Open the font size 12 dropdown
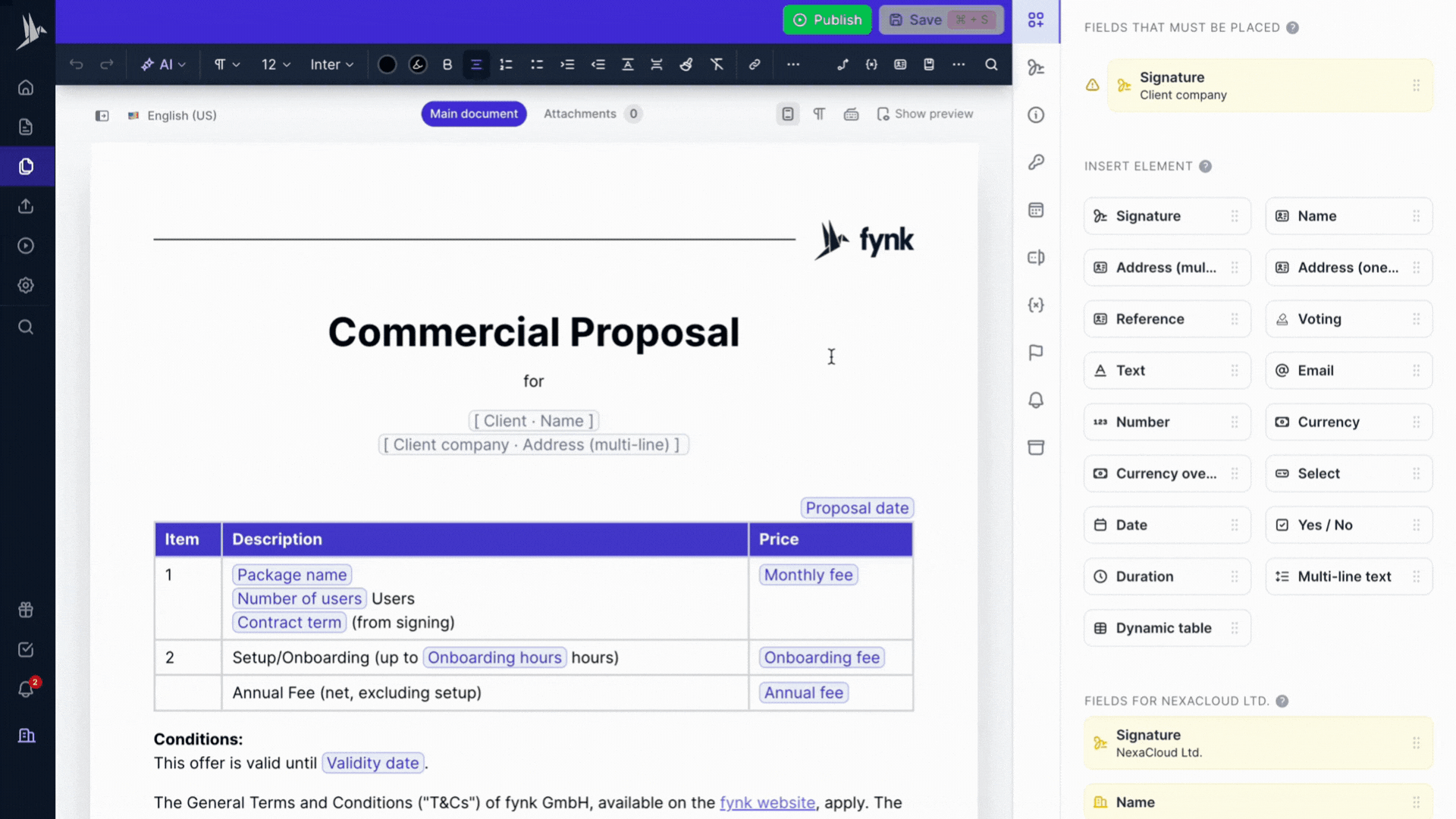The image size is (1456, 819). [x=276, y=64]
